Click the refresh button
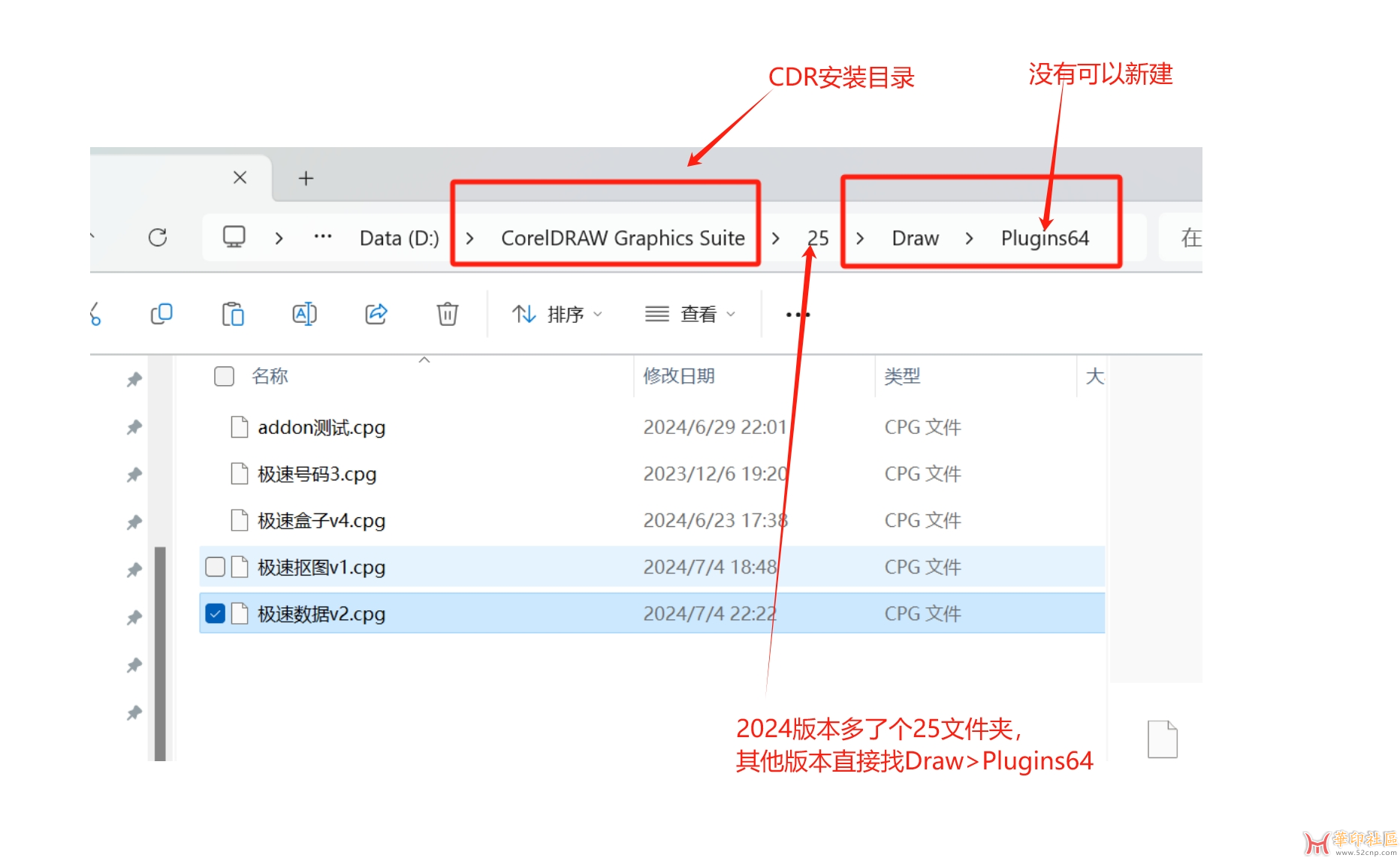1400x858 pixels. pyautogui.click(x=158, y=238)
